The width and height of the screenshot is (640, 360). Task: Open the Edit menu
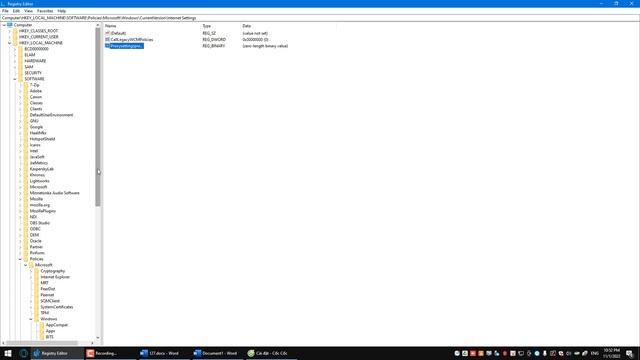(16, 11)
